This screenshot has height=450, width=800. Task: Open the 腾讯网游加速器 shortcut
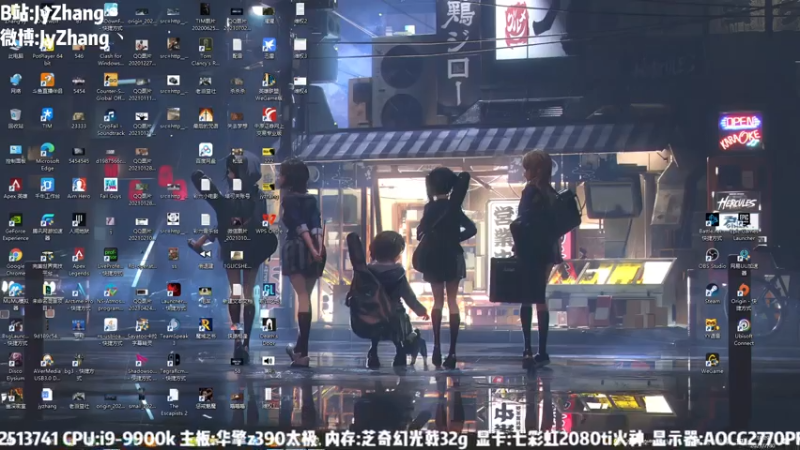47,227
